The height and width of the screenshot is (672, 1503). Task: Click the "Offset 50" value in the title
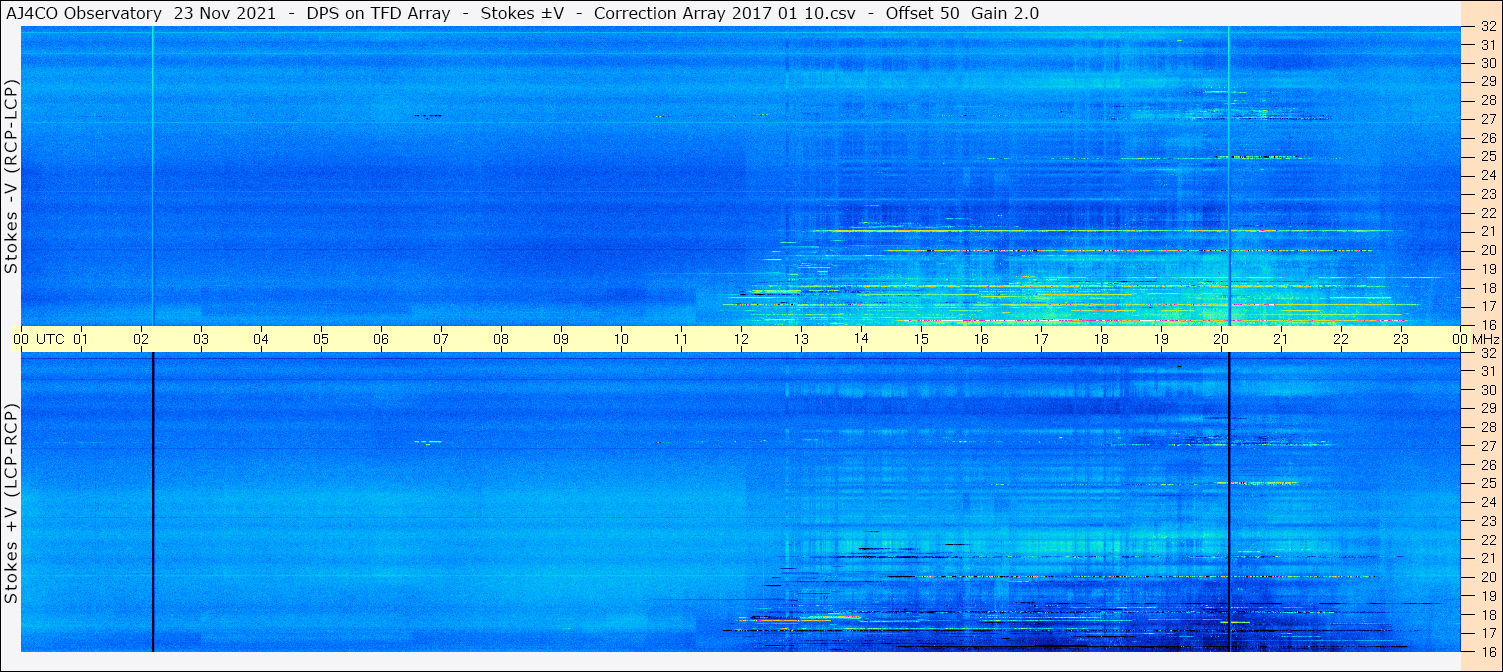tap(924, 13)
